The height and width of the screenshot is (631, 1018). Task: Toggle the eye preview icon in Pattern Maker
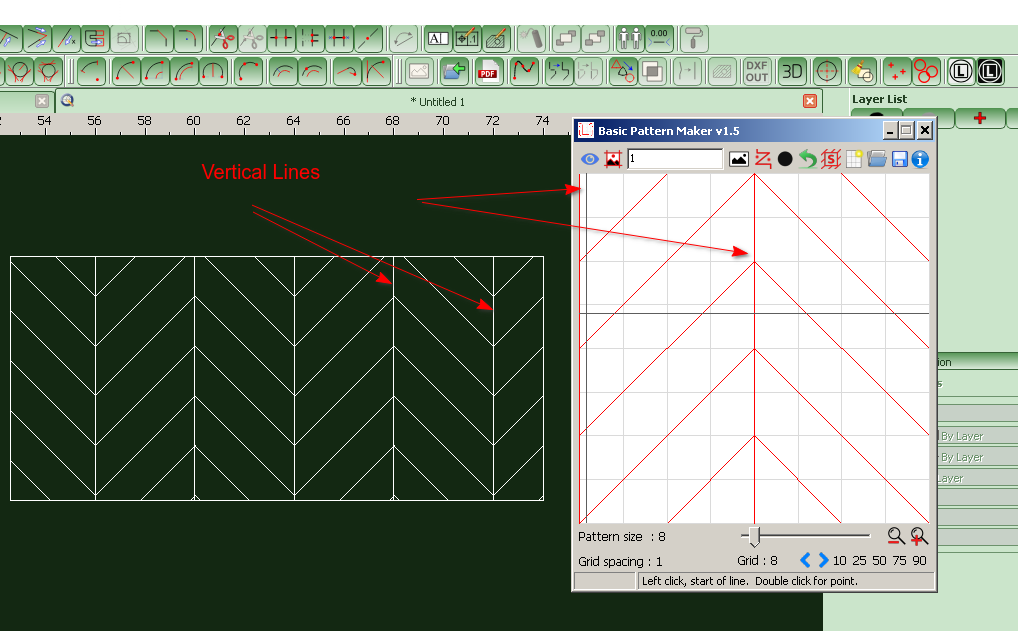tap(590, 159)
